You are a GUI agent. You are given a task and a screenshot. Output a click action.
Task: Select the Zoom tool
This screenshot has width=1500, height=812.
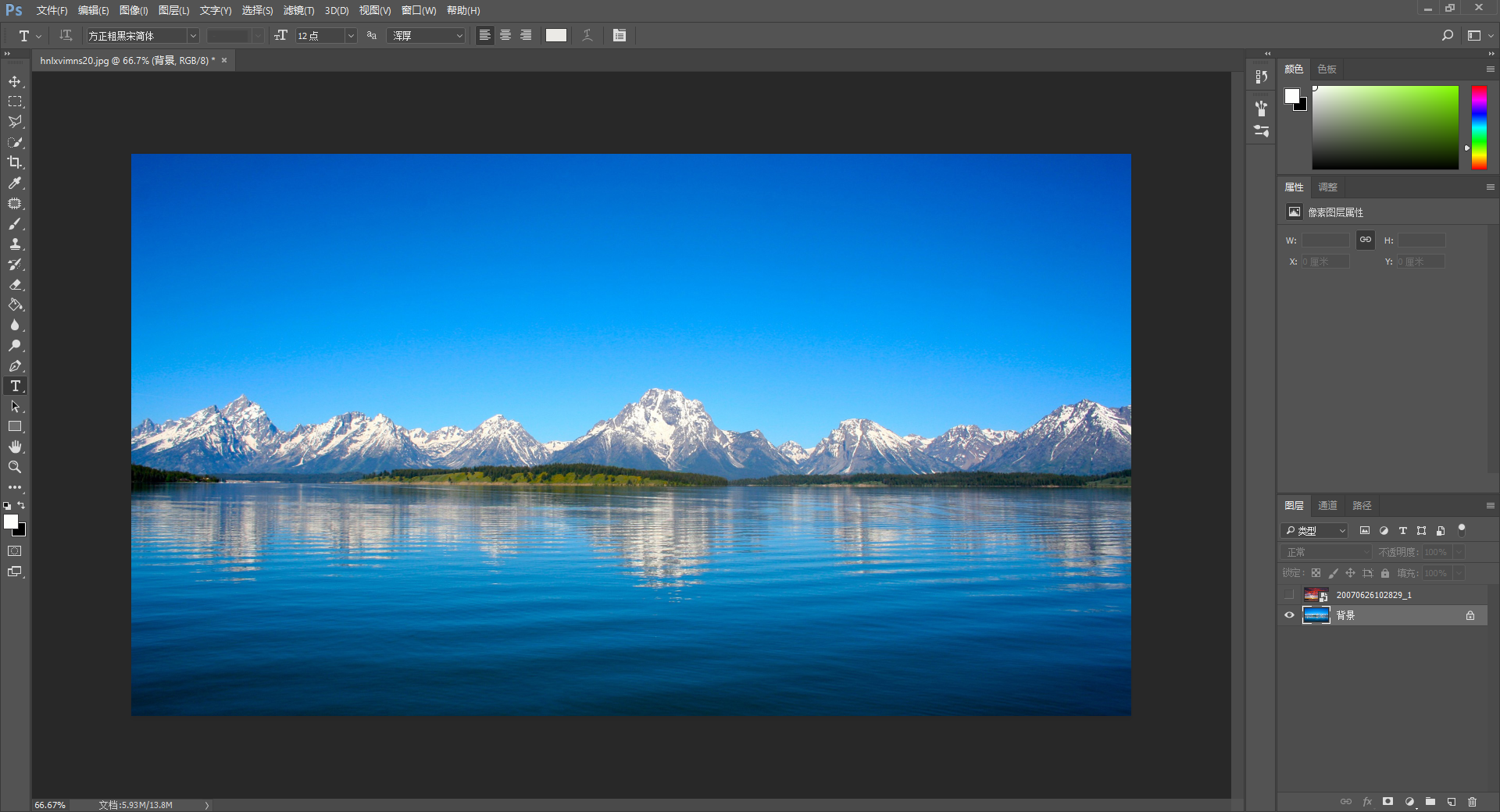[x=15, y=467]
